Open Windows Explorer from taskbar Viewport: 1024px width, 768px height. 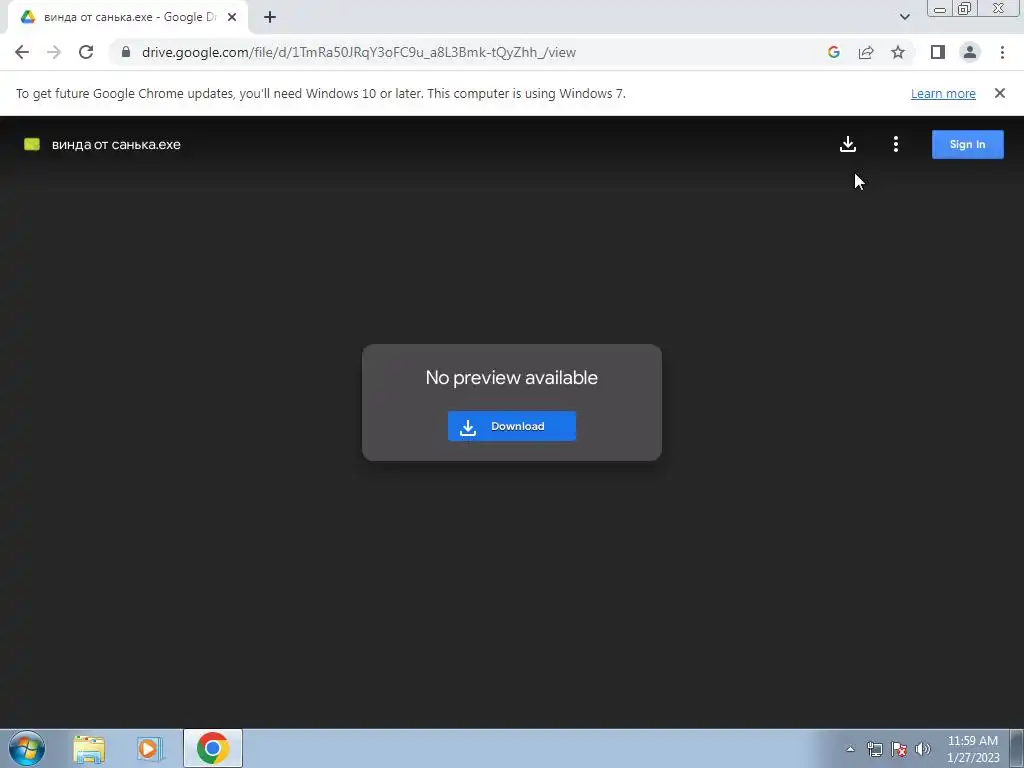89,748
